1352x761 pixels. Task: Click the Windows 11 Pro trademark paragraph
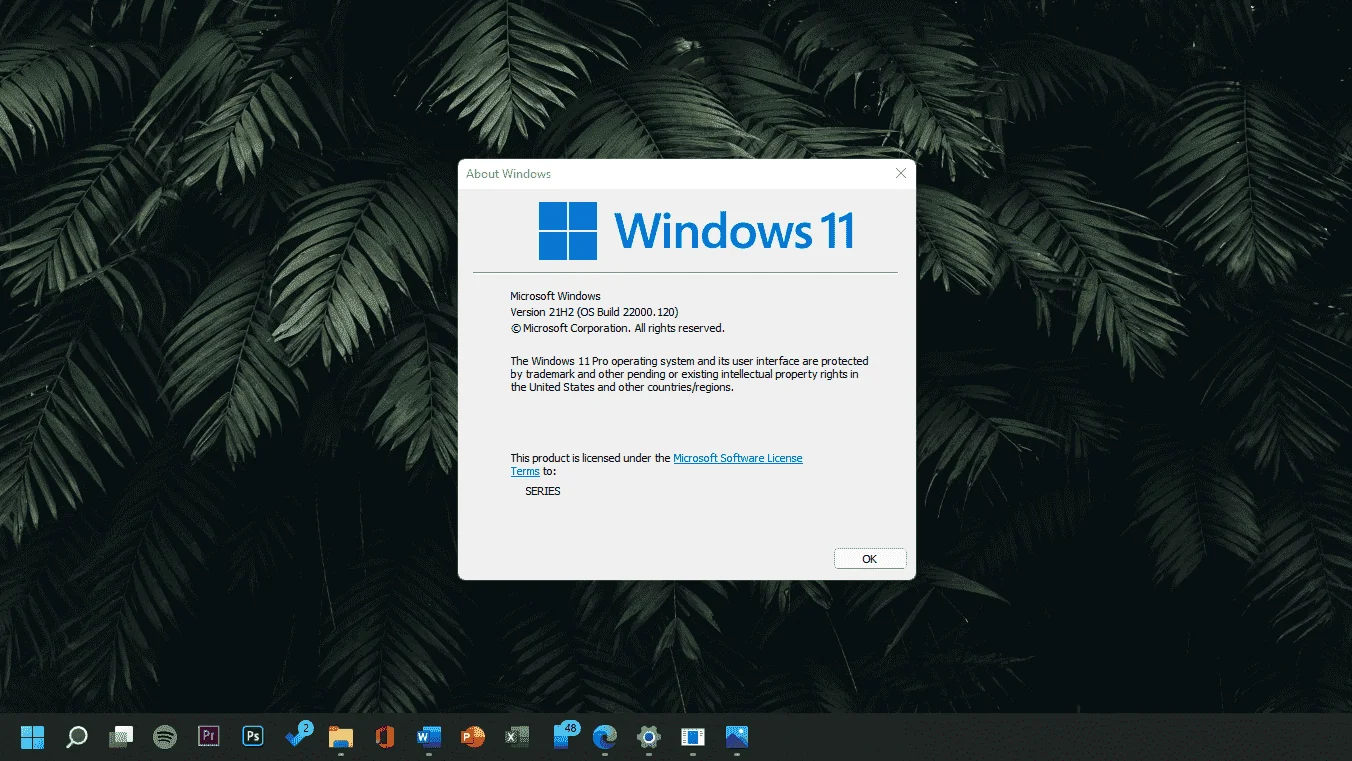tap(689, 374)
